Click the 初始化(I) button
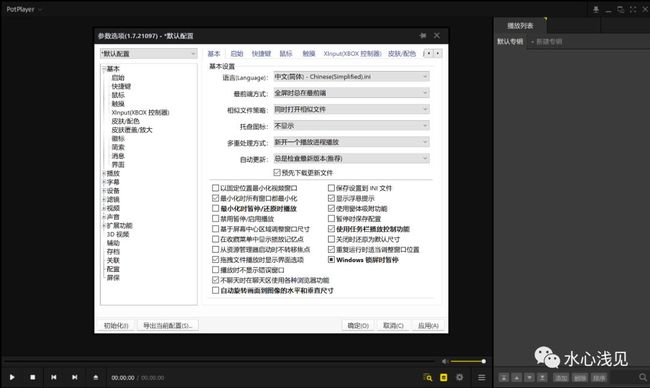Viewport: 650px width, 388px height. pos(116,326)
